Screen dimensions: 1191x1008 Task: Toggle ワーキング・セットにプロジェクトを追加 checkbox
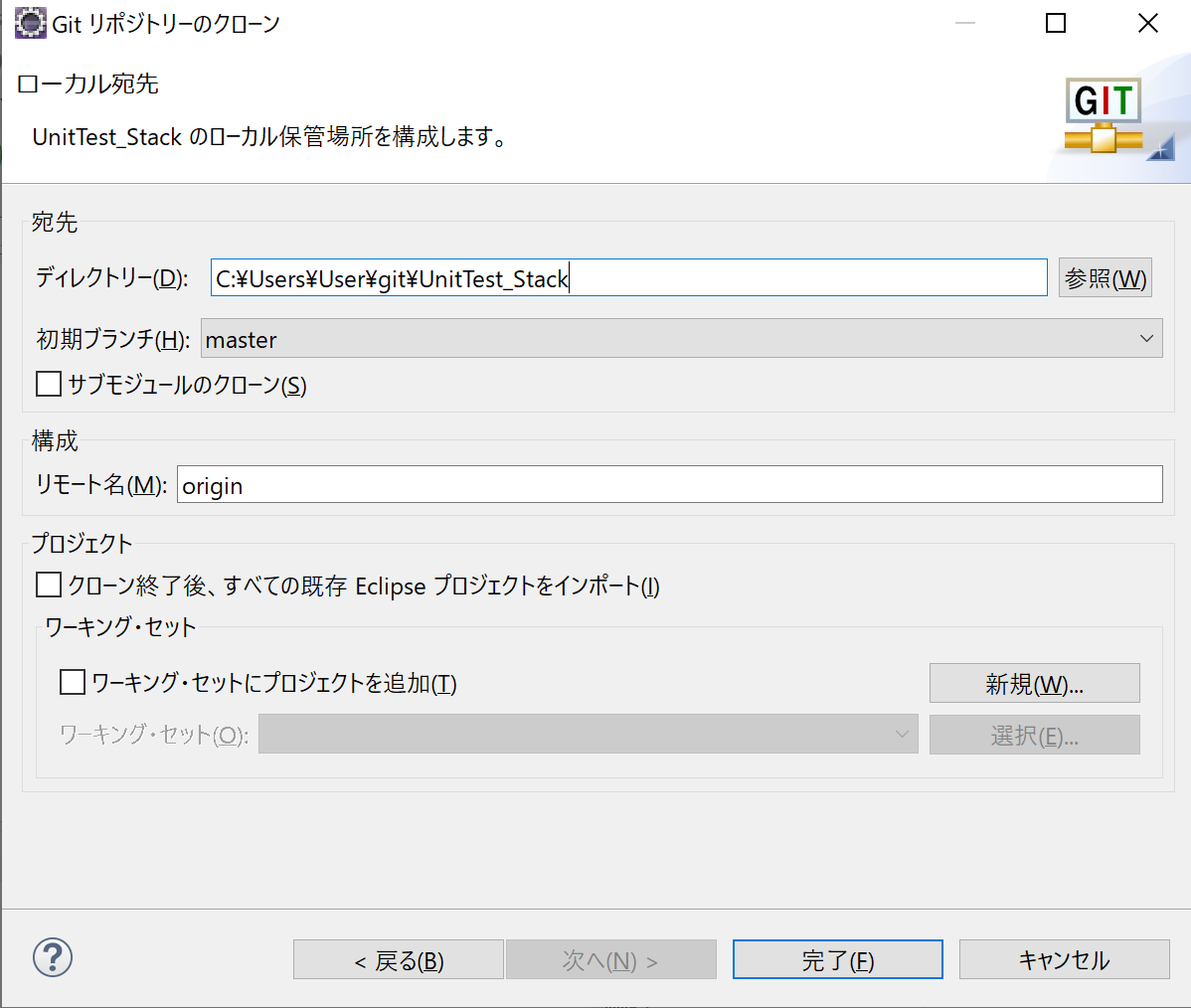pos(73,682)
